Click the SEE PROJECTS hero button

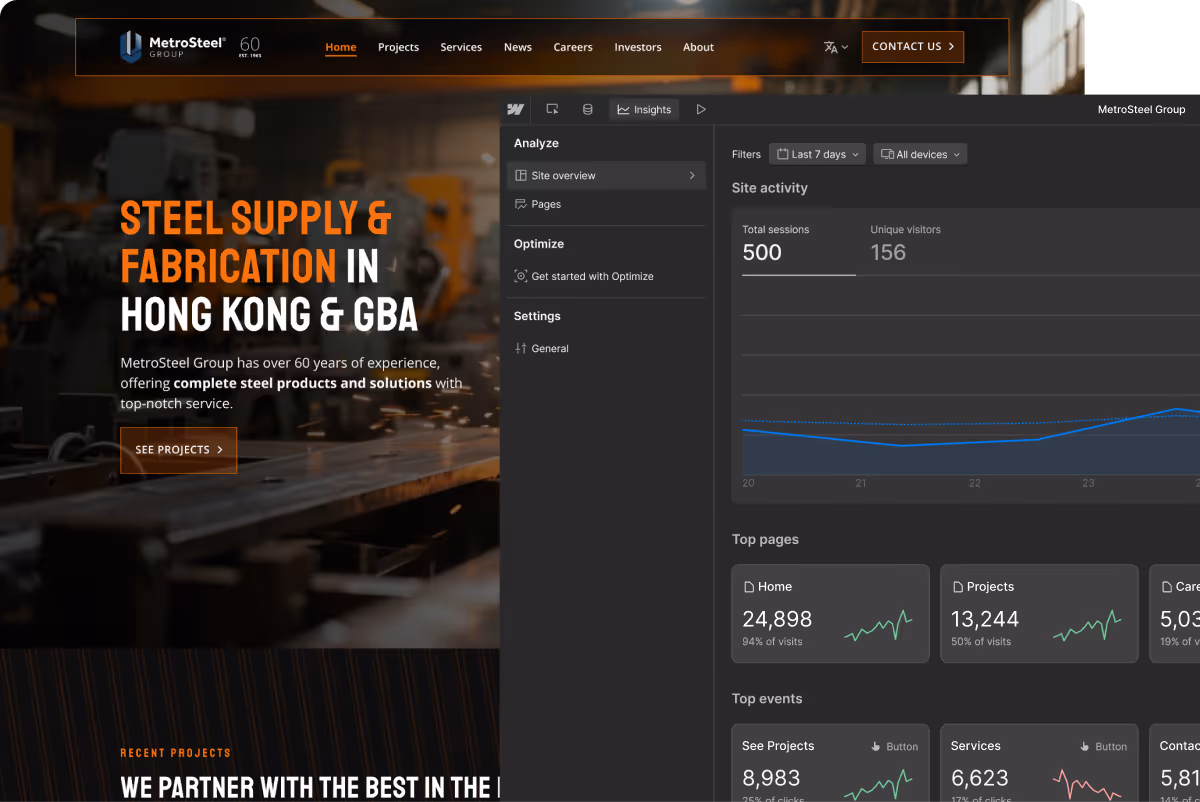(178, 450)
